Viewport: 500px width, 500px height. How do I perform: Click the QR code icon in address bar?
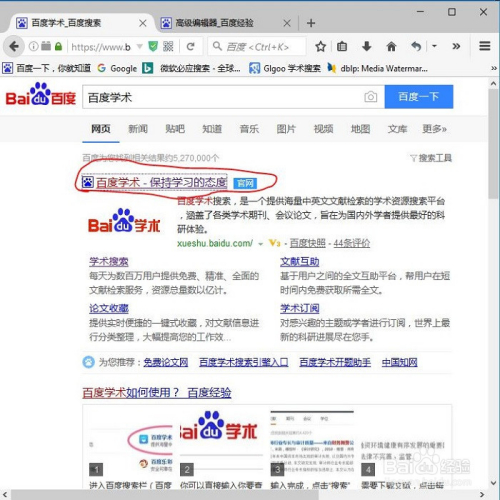pyautogui.click(x=168, y=47)
